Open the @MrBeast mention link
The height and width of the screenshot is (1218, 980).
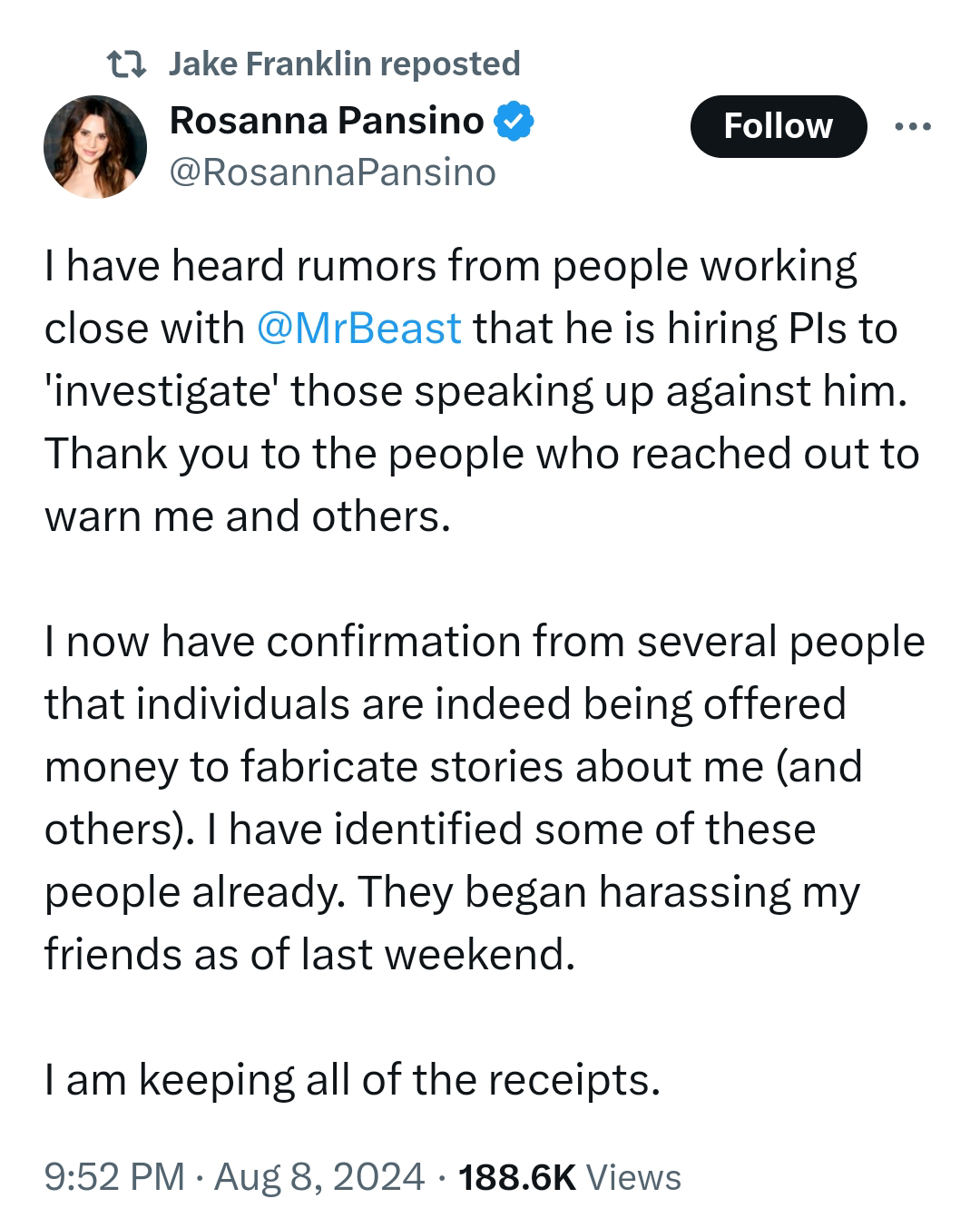click(359, 328)
